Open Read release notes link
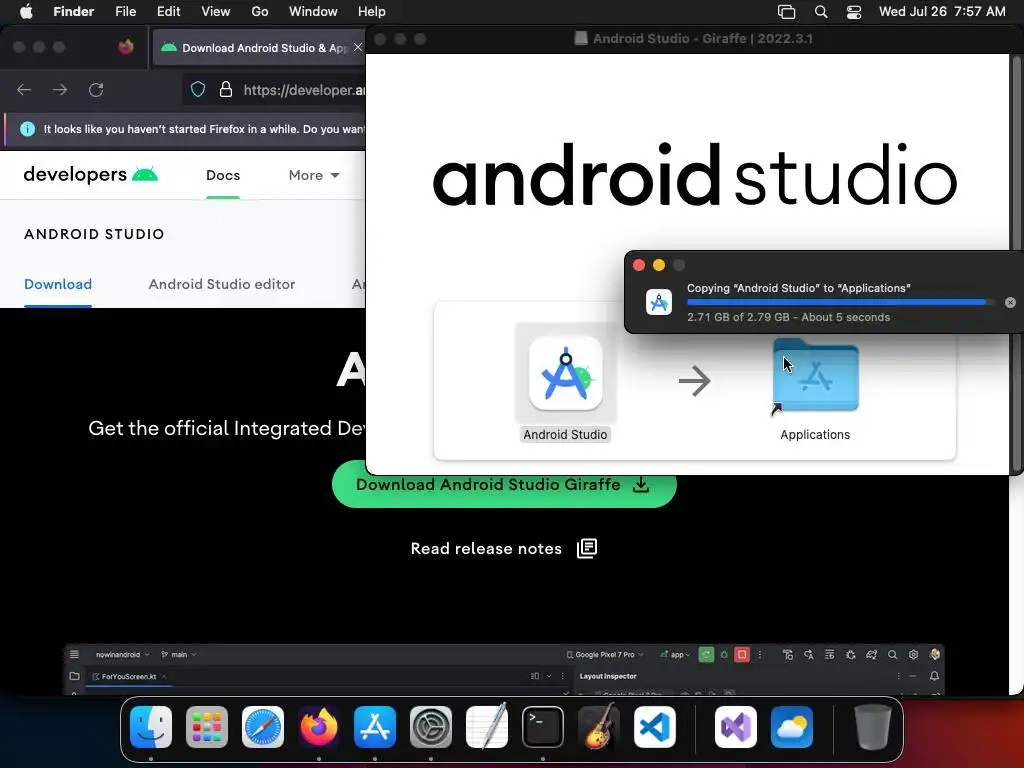Viewport: 1024px width, 768px height. 486,549
